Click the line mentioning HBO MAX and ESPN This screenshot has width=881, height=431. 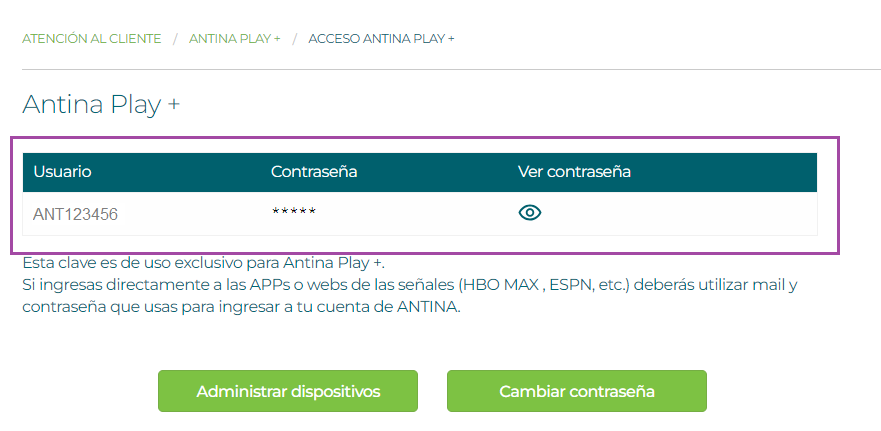(410, 285)
